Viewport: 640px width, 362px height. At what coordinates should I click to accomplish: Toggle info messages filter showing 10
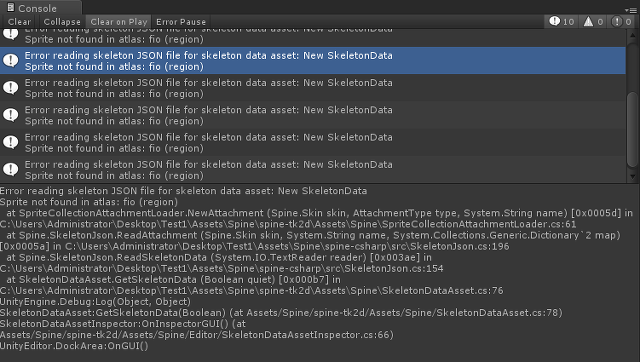click(562, 22)
